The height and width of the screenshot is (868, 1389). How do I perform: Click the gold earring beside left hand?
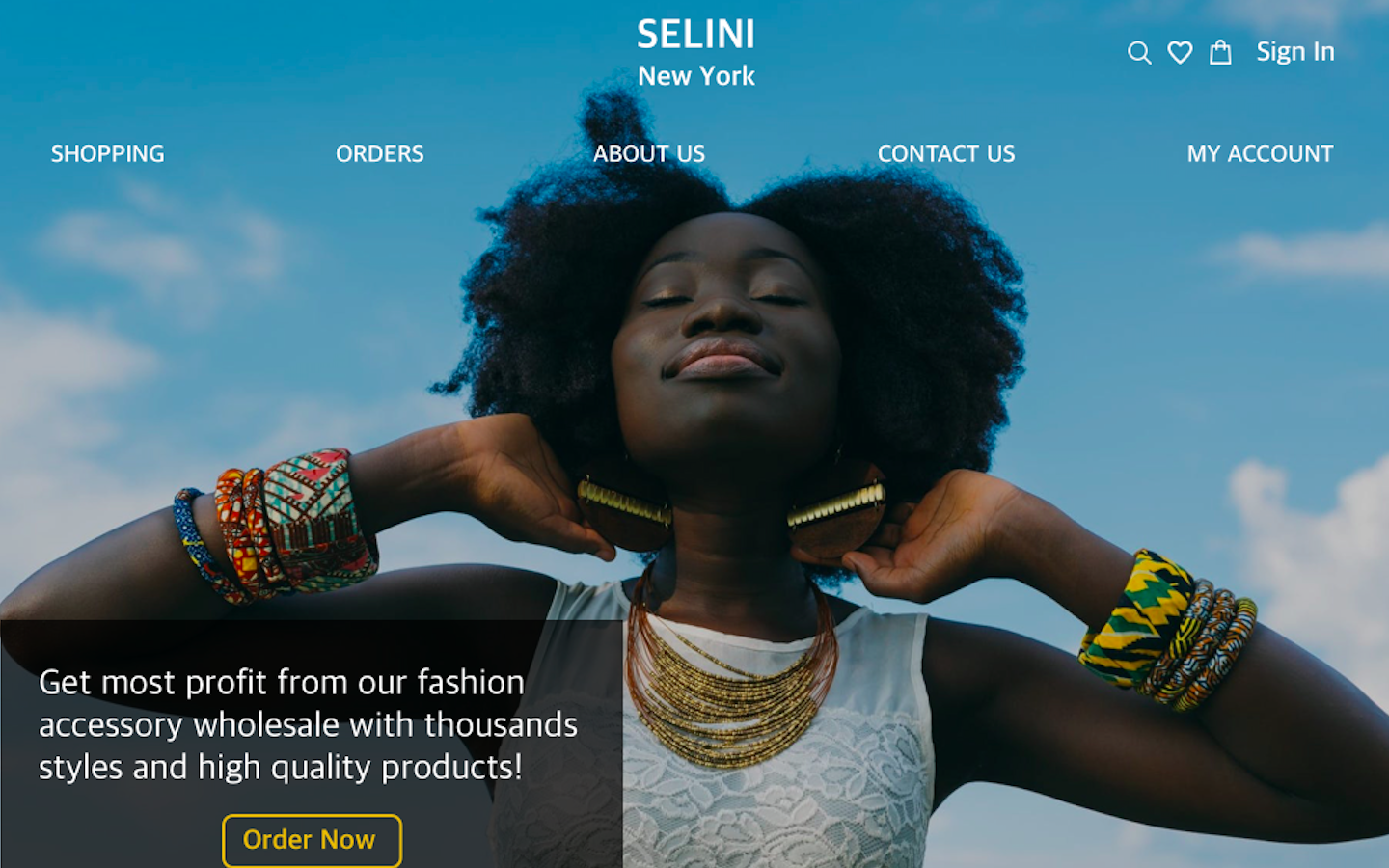point(625,512)
